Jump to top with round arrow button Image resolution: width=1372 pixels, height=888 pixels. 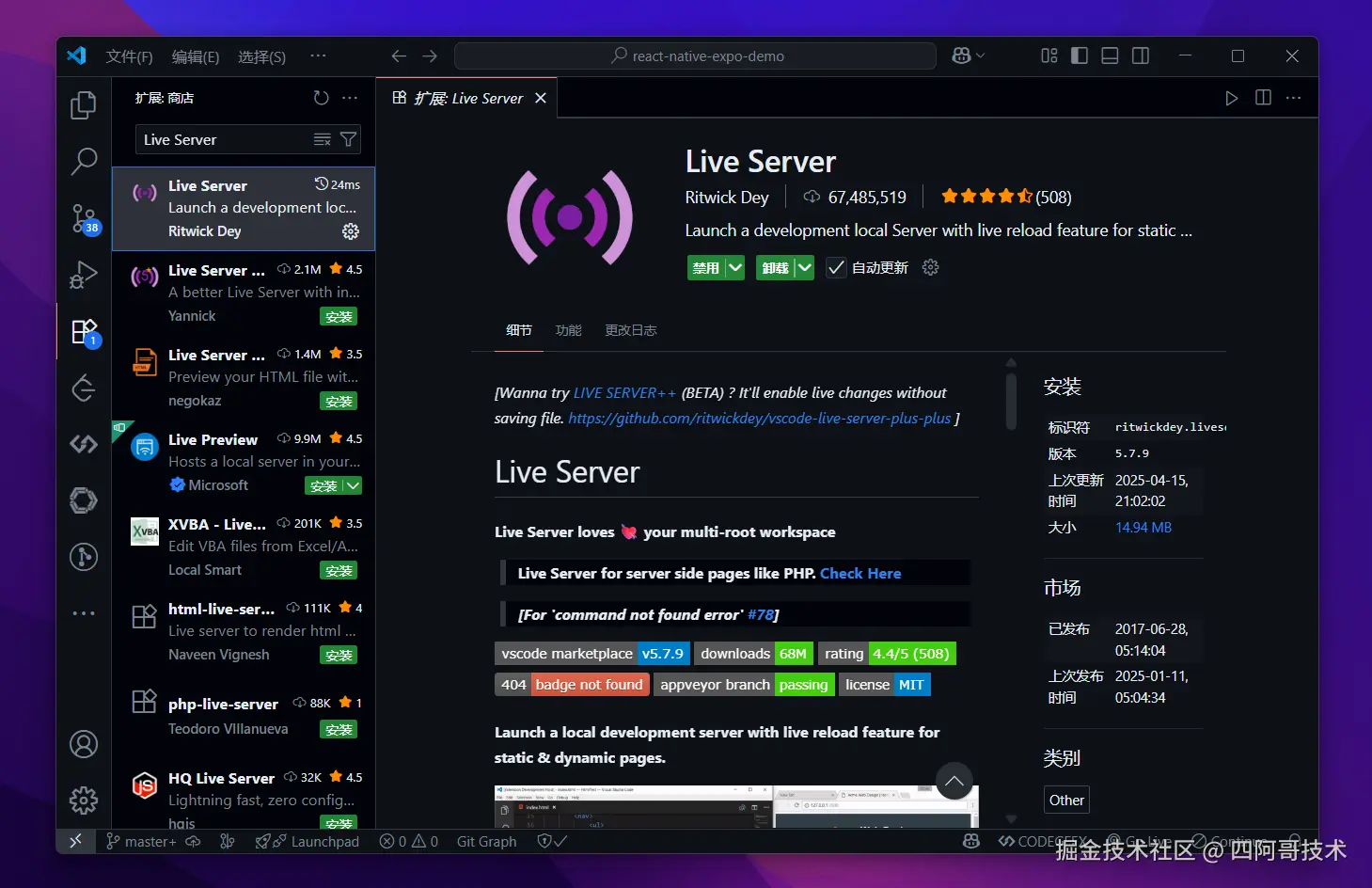tap(954, 781)
